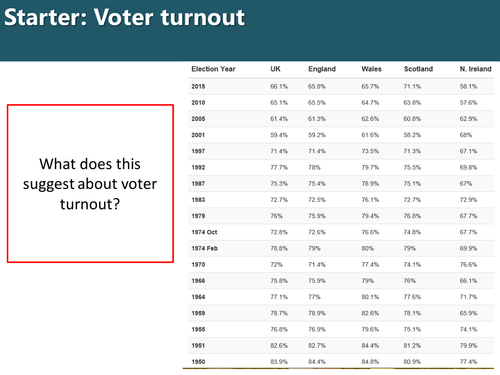Click the 1951 N. Ireland 79.9% cell

pyautogui.click(x=468, y=346)
